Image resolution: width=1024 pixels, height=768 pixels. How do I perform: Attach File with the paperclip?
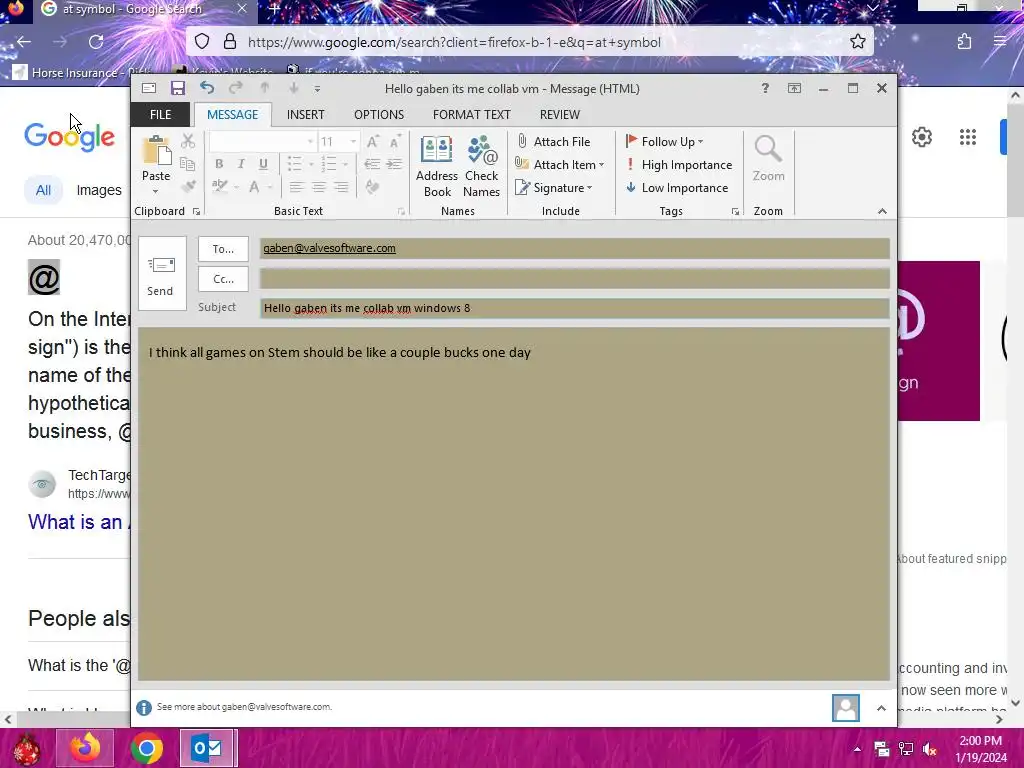[x=553, y=142]
